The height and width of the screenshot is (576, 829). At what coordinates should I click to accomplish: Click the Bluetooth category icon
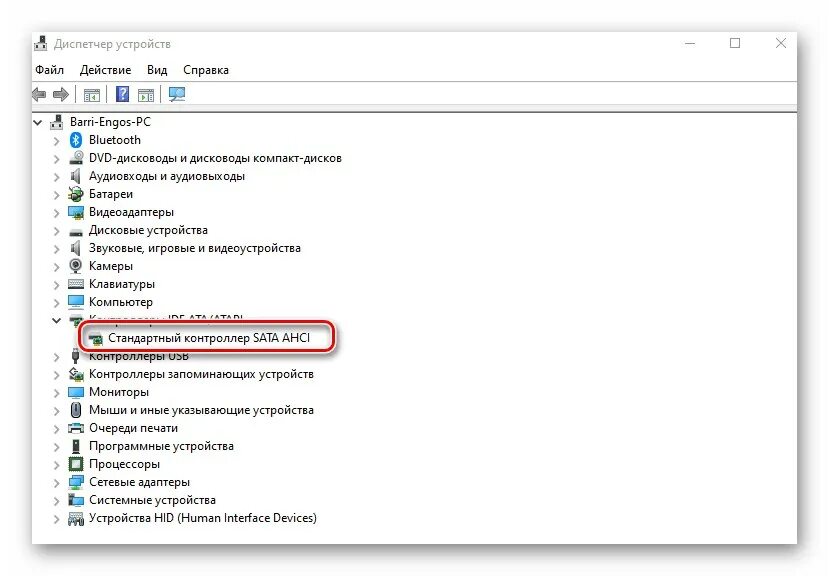(x=76, y=140)
